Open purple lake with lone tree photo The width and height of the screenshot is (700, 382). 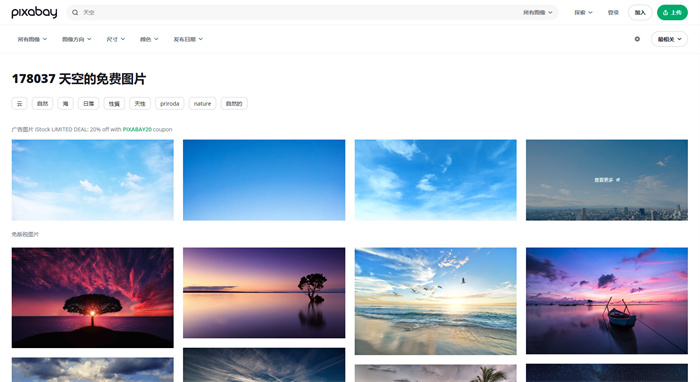click(264, 293)
